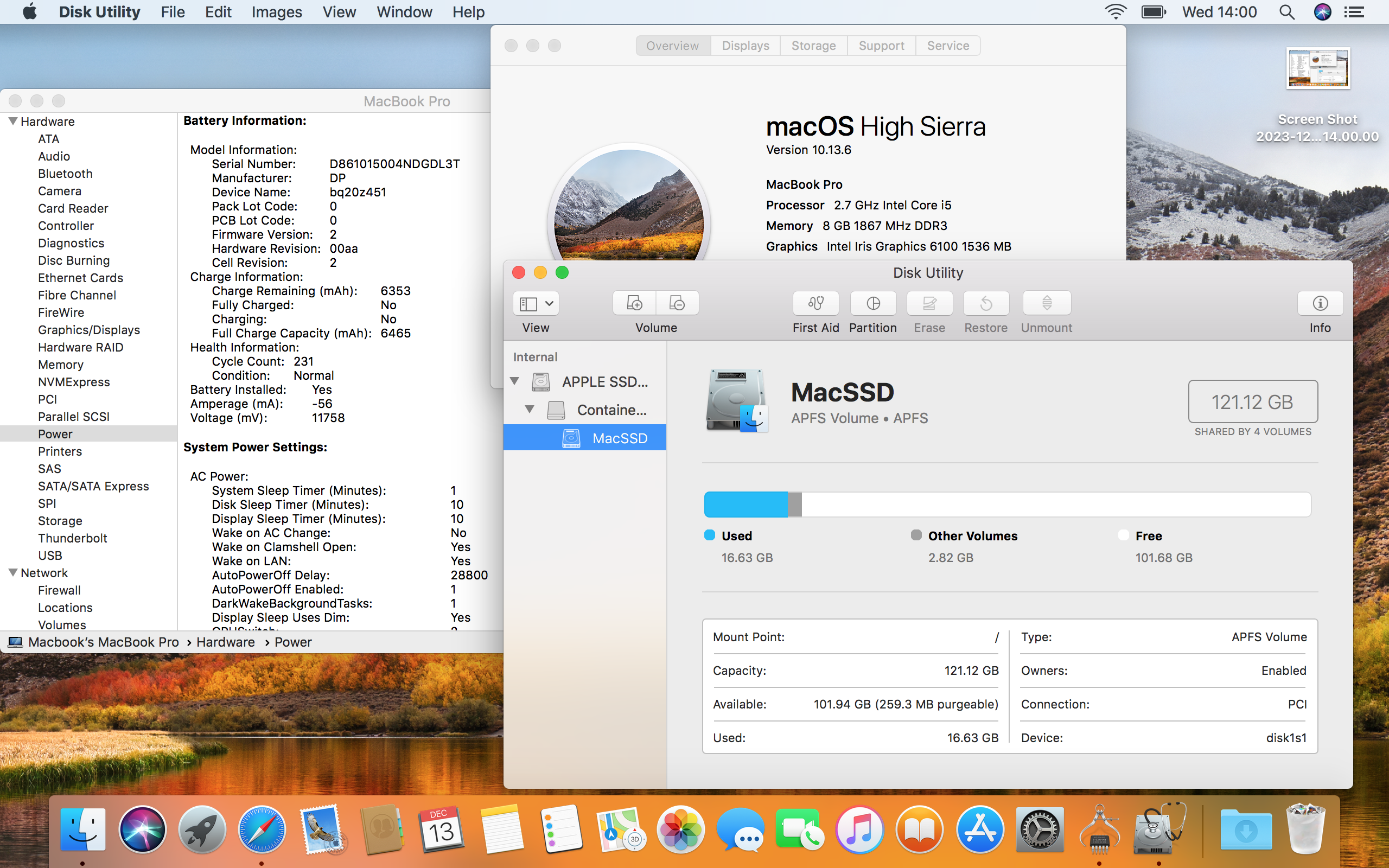
Task: Select USB in the hardware list
Action: point(50,555)
